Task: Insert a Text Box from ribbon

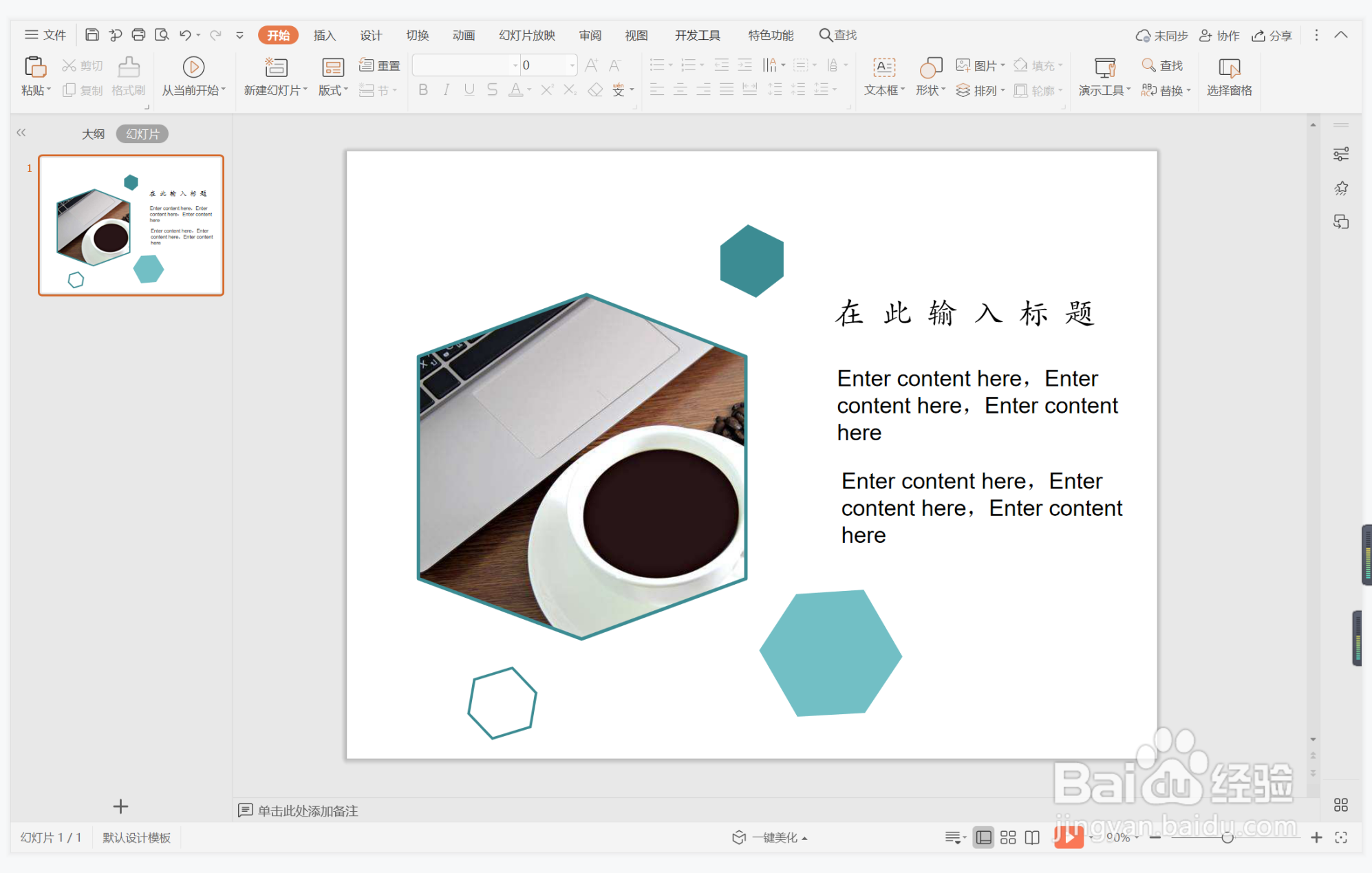Action: pos(884,76)
